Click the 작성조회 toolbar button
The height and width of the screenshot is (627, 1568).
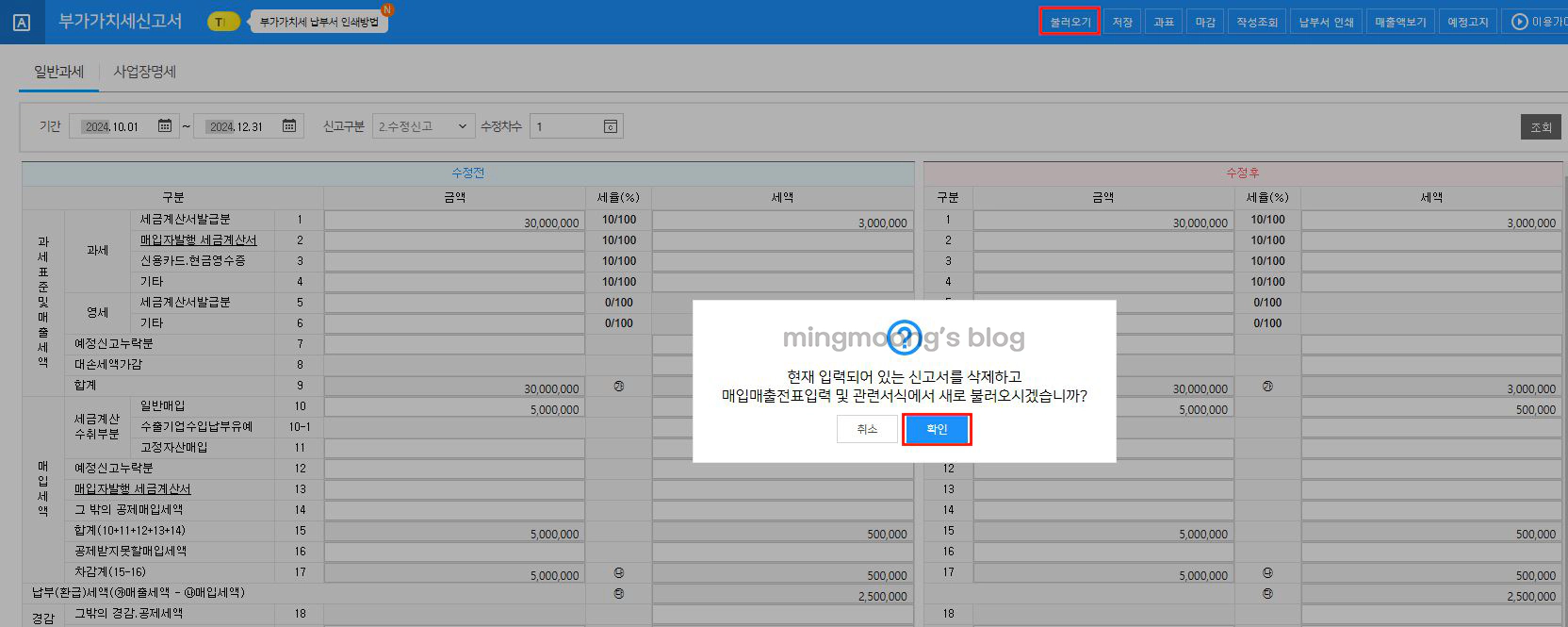pos(1257,22)
